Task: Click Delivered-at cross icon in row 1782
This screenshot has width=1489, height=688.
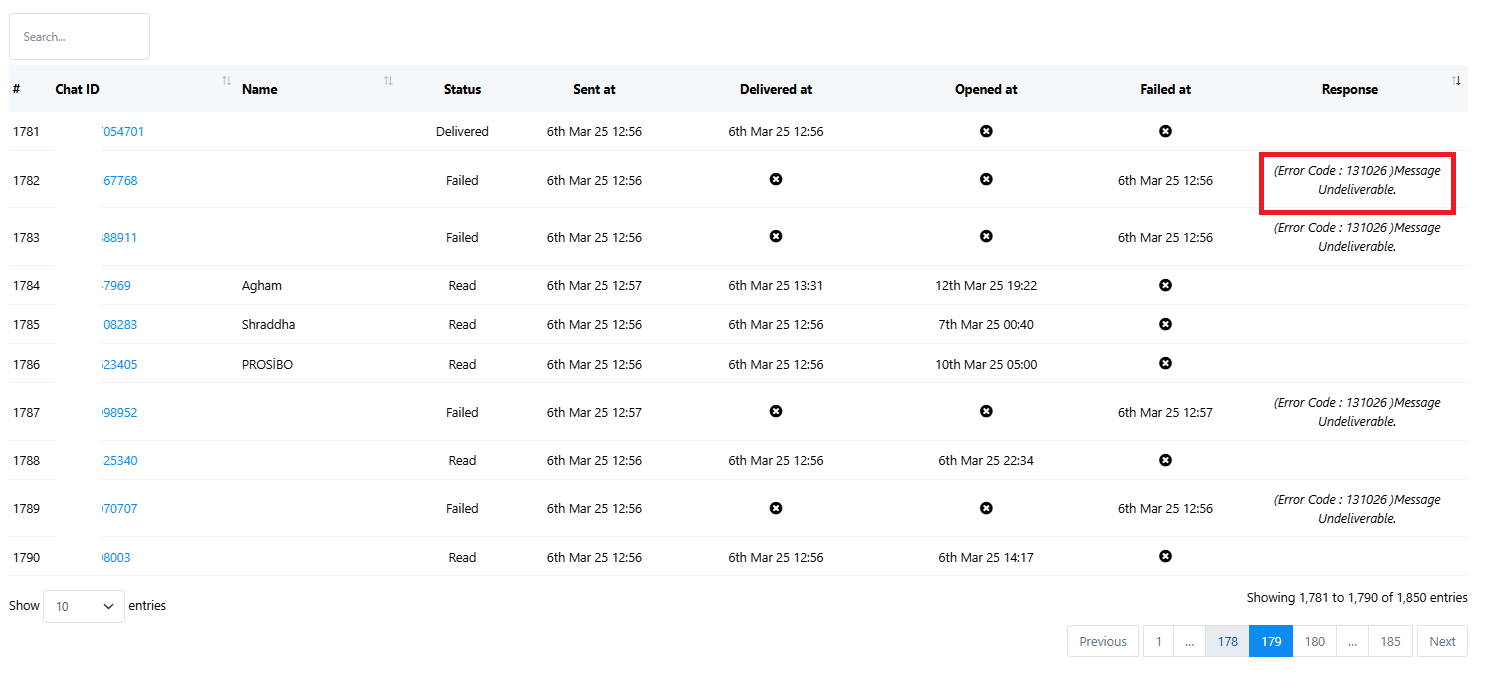Action: (x=776, y=179)
